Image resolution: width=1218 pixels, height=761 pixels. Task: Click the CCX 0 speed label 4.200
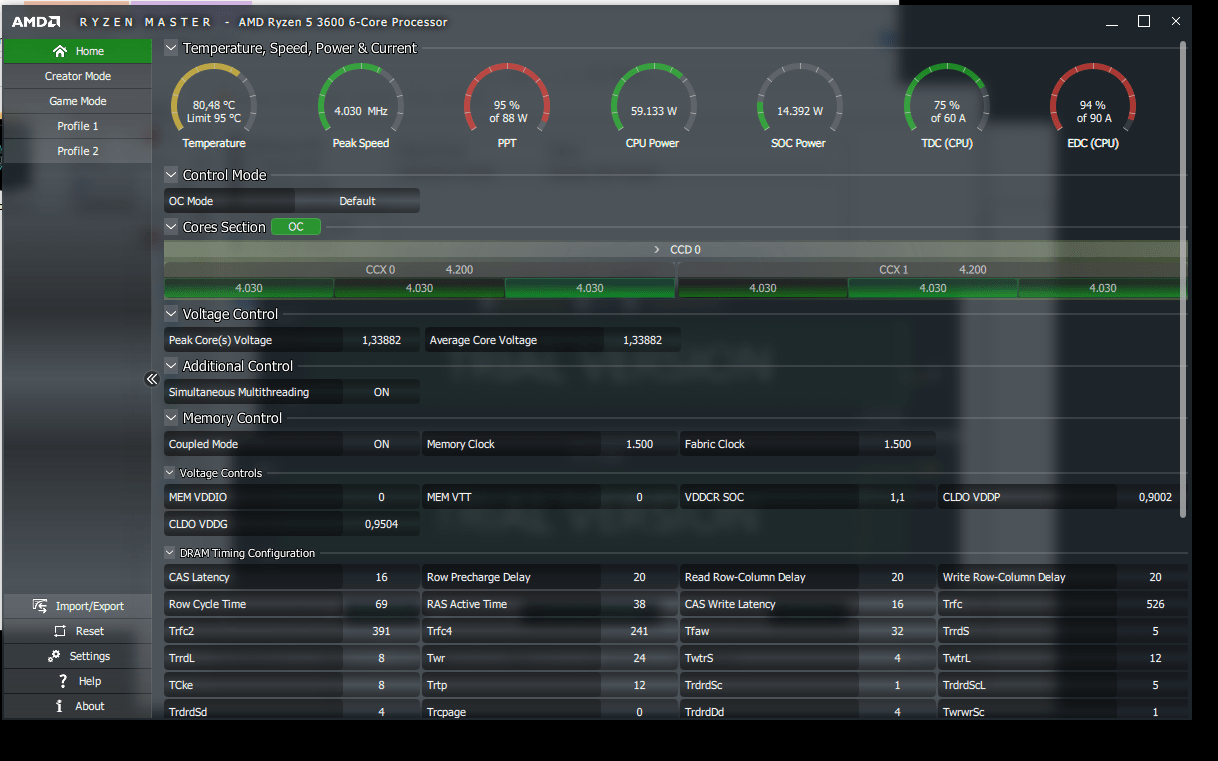(459, 270)
